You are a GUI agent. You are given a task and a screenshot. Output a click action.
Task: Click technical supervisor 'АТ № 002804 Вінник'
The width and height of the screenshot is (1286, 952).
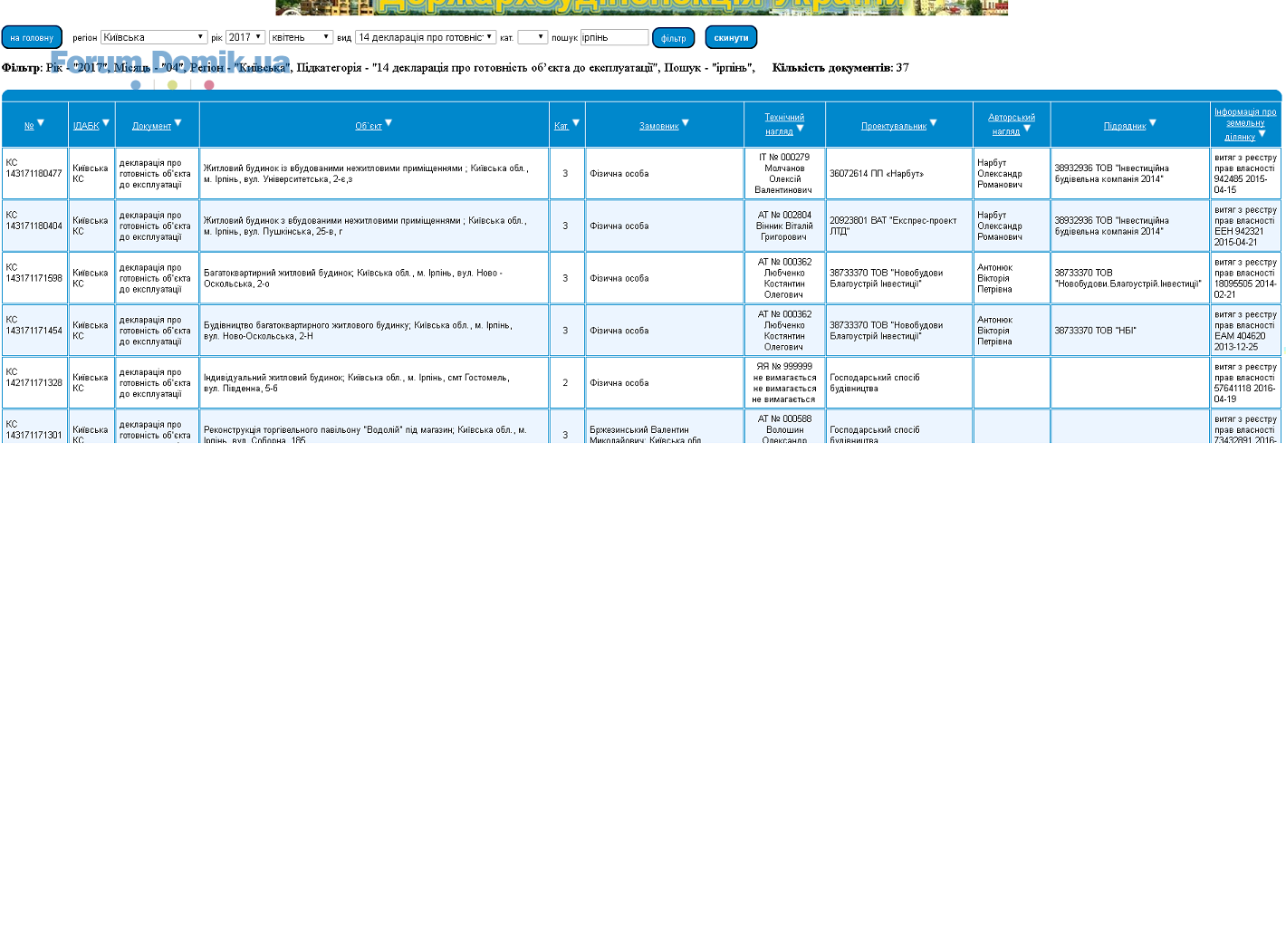coord(784,226)
